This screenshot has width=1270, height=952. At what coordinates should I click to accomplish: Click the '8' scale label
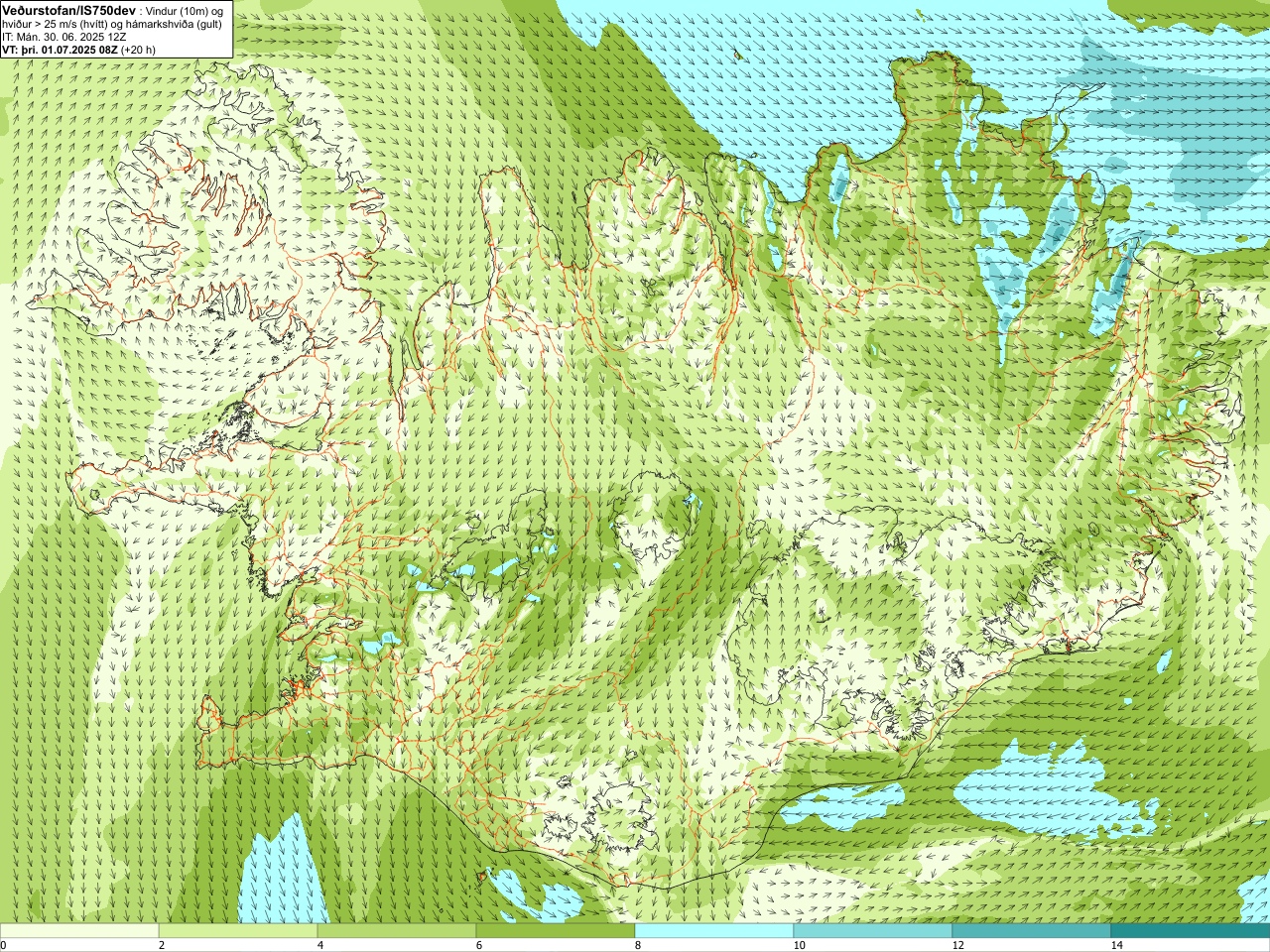pyautogui.click(x=637, y=945)
